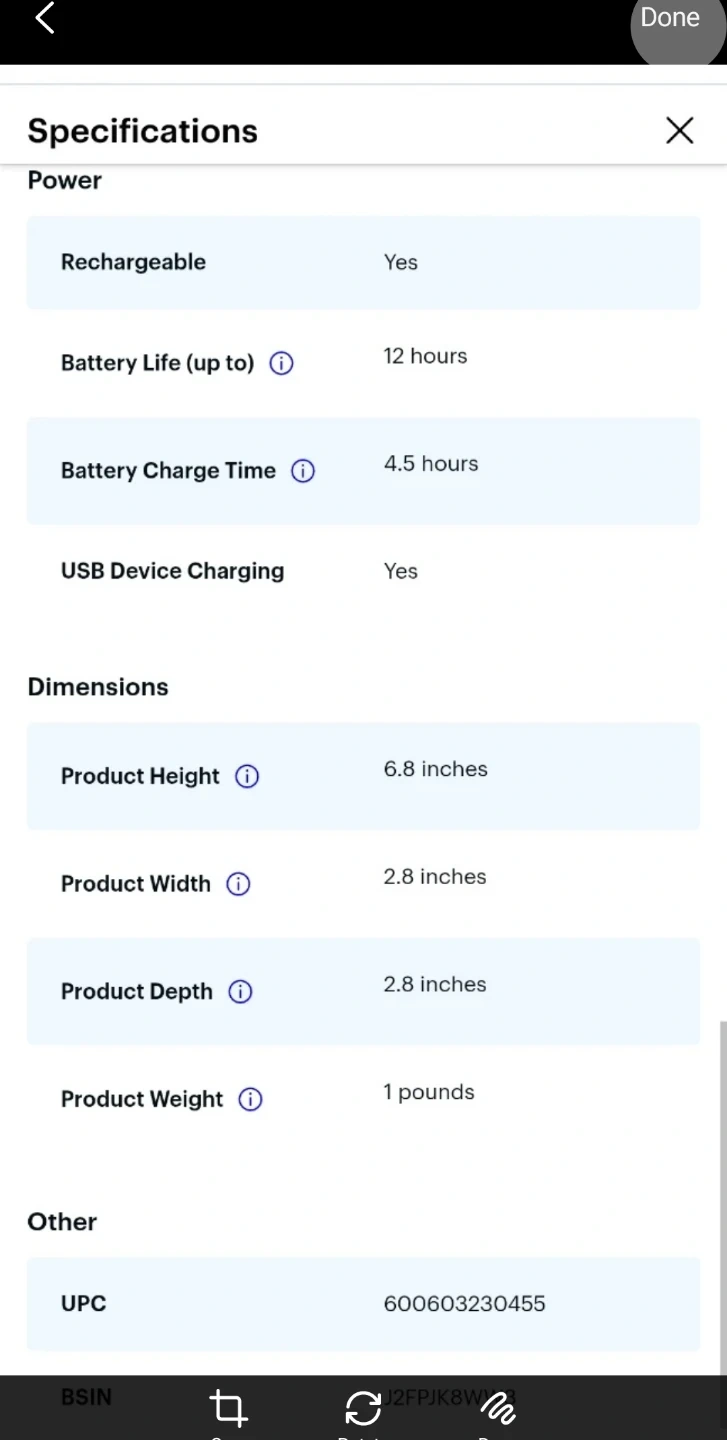Image resolution: width=727 pixels, height=1440 pixels.
Task: Select the Crop tool
Action: tap(228, 1408)
